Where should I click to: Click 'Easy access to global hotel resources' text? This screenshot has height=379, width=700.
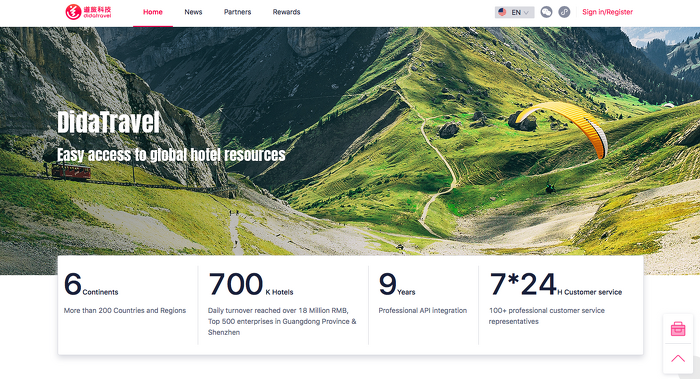click(171, 155)
